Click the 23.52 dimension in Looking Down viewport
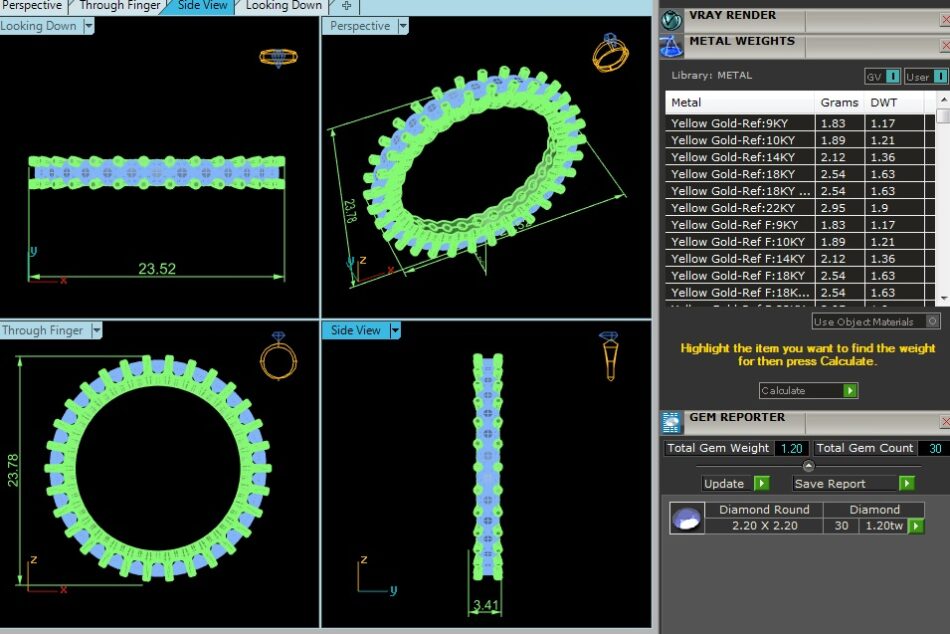950x634 pixels. [x=157, y=269]
